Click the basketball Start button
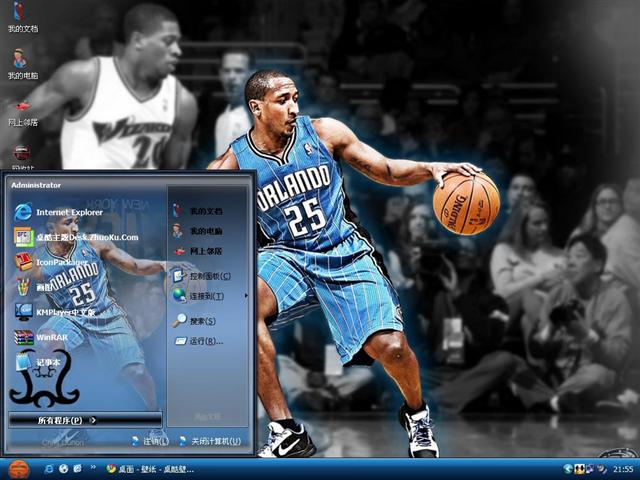640x480 pixels. (x=19, y=469)
